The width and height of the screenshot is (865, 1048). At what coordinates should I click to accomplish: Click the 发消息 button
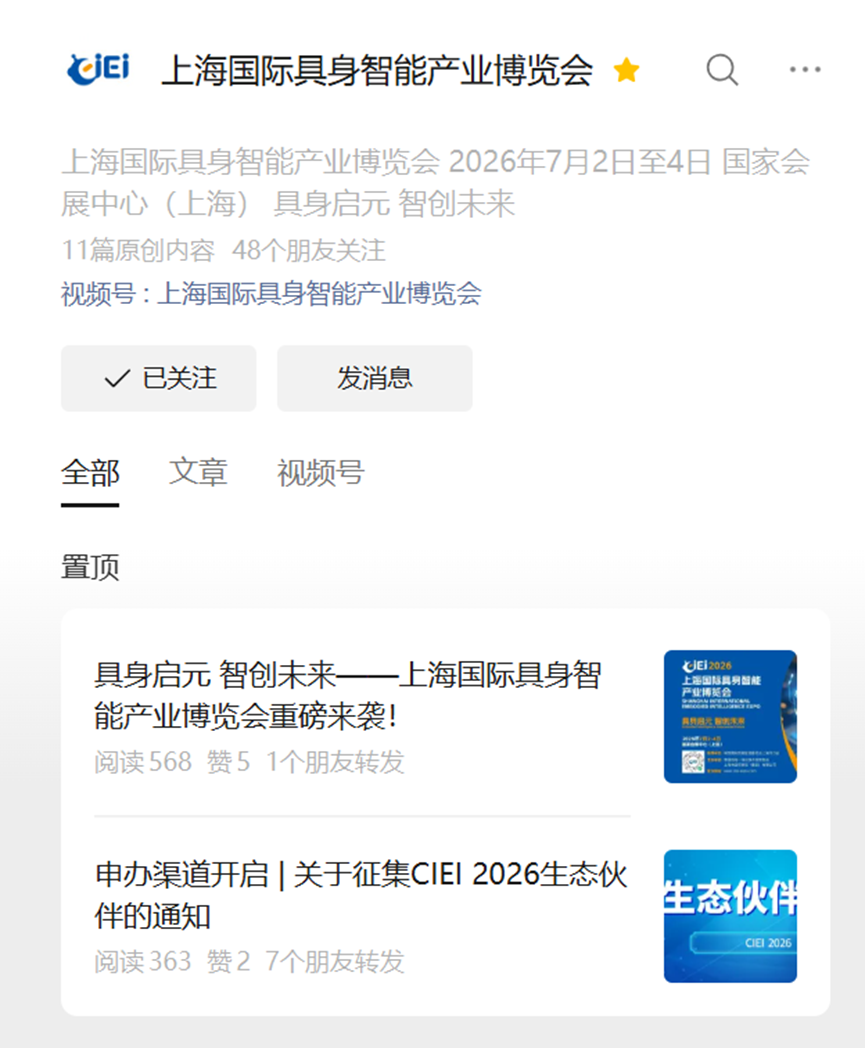tap(375, 378)
